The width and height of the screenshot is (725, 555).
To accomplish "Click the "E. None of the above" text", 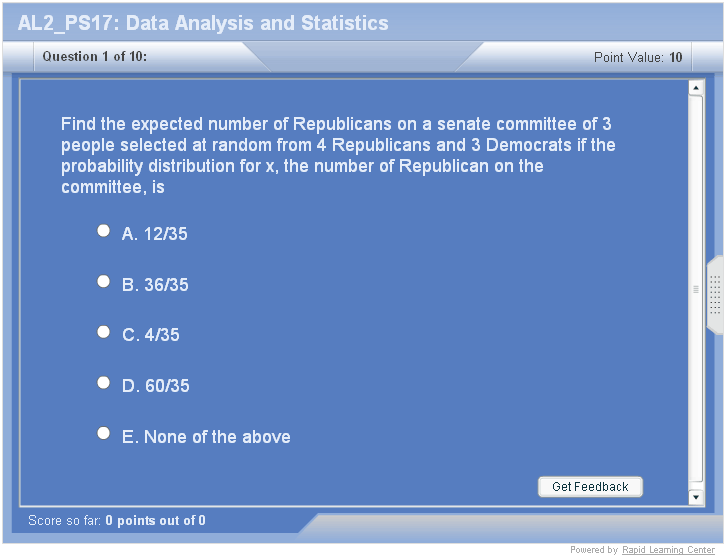I will [x=206, y=437].
